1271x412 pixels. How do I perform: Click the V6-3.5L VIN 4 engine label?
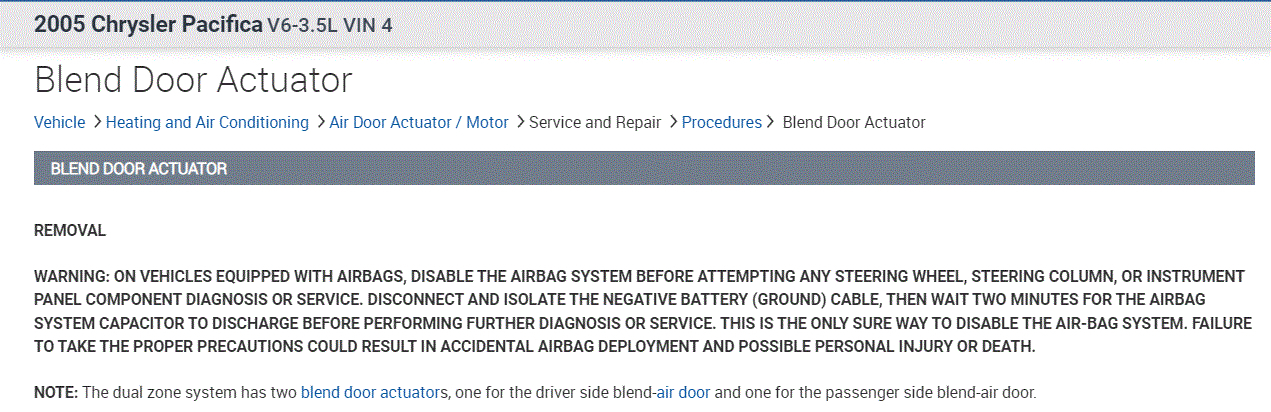point(330,25)
